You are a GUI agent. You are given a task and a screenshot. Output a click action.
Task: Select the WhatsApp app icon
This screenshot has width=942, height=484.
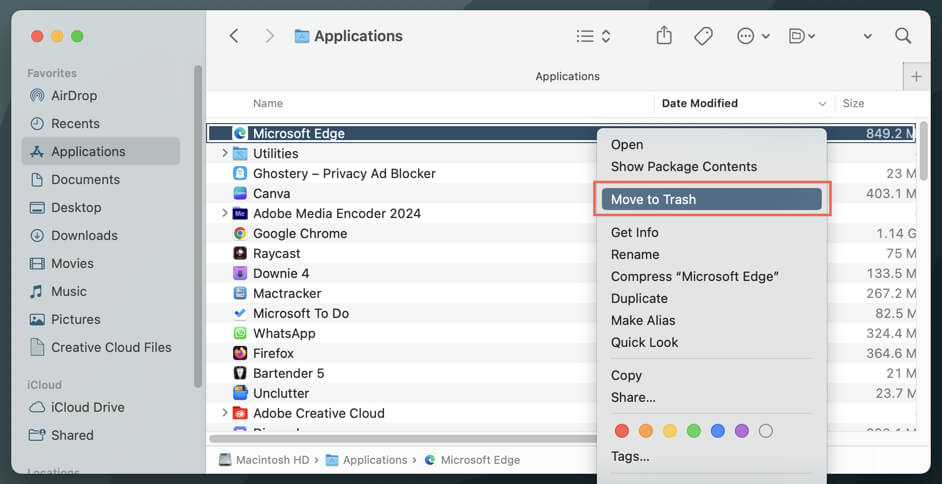pos(240,333)
